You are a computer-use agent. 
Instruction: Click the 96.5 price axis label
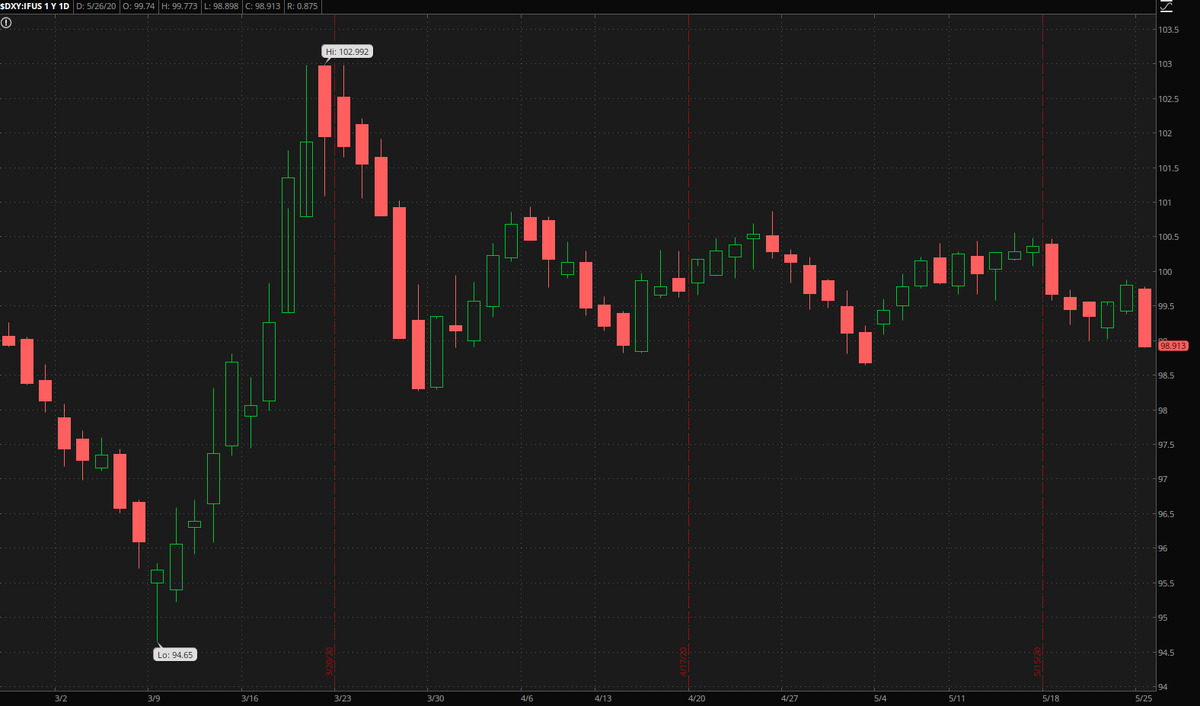(x=1168, y=514)
